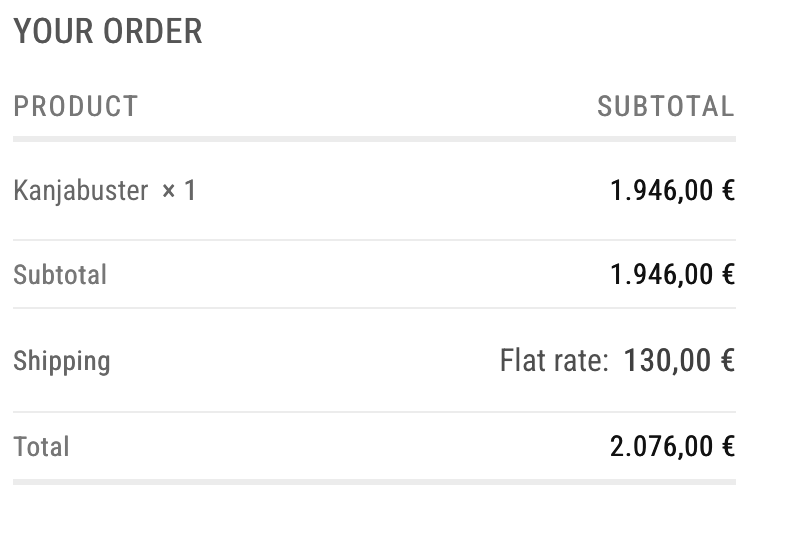Select the Flat rate shipping label
792x546 pixels.
[553, 360]
